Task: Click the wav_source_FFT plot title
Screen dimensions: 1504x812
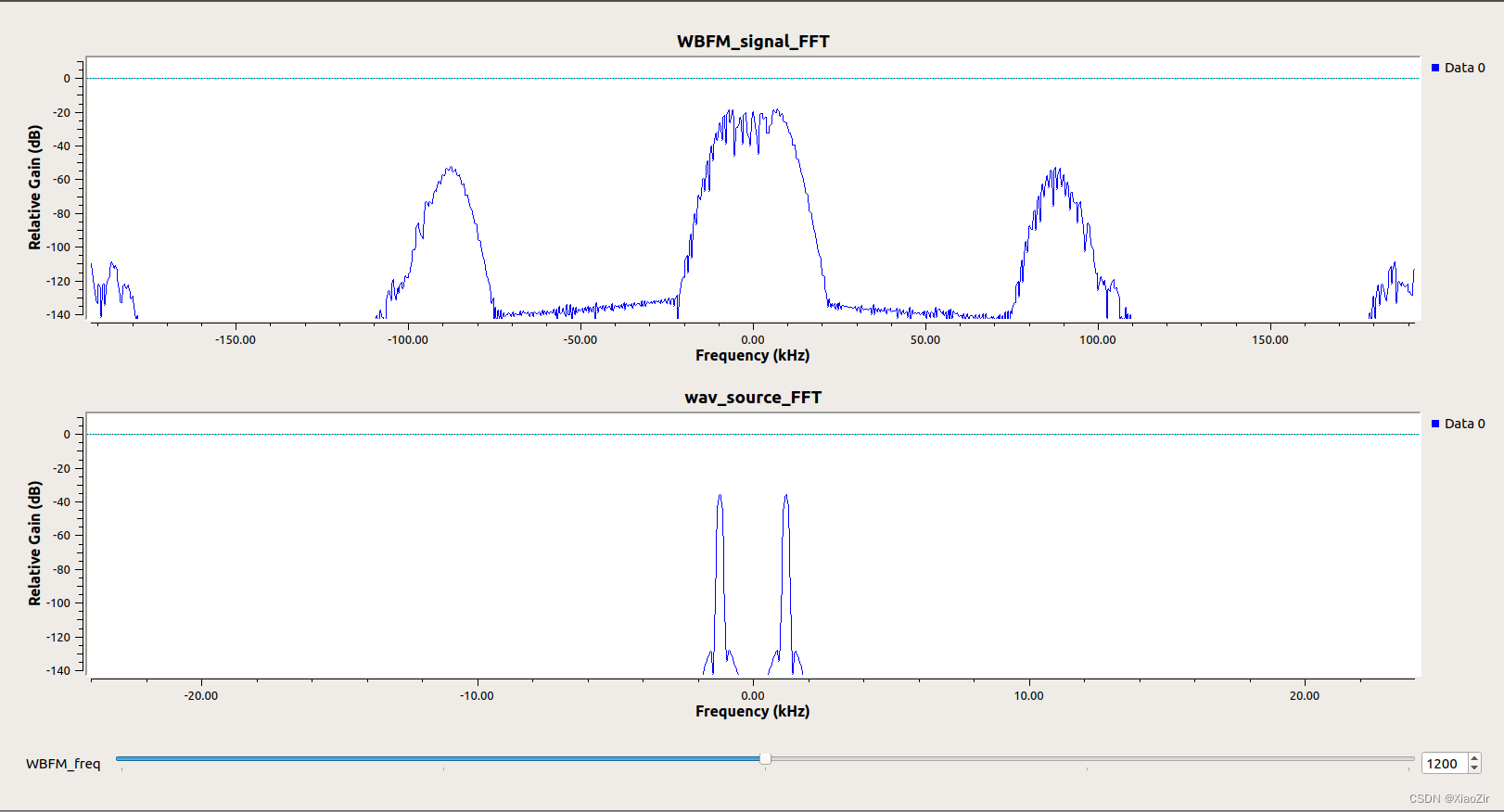Action: 753,398
